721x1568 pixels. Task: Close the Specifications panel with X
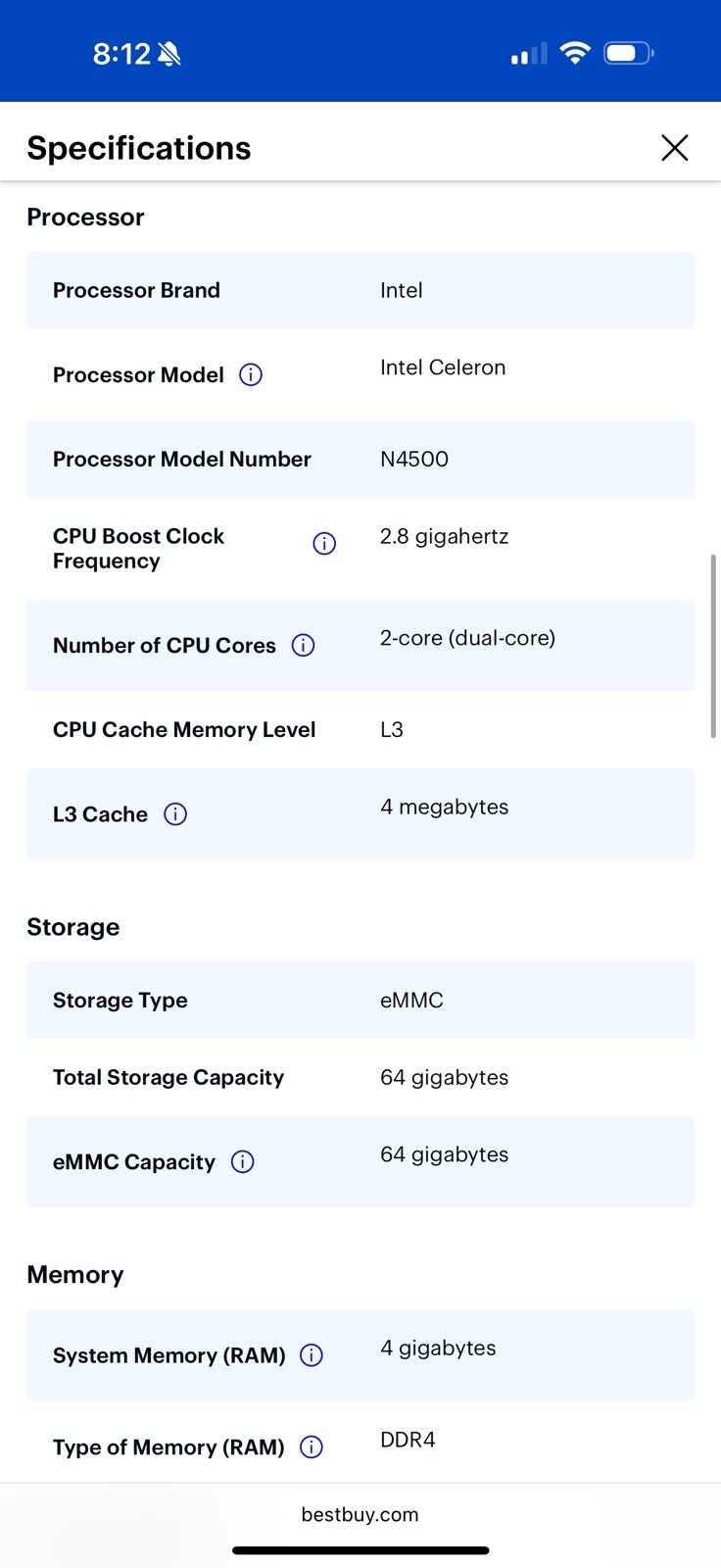(675, 148)
